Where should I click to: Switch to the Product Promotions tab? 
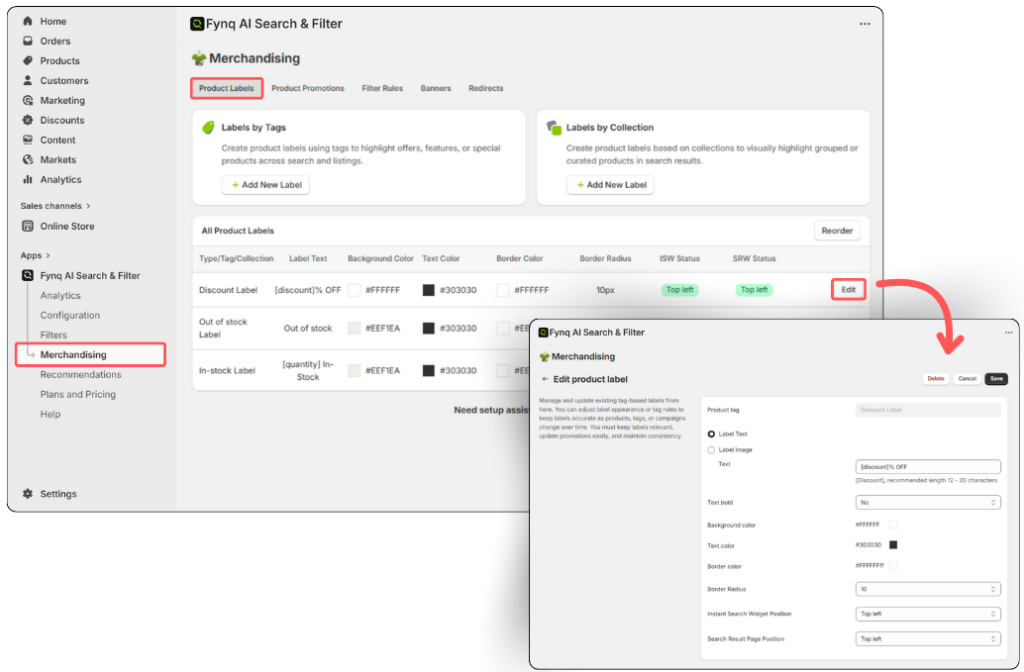(308, 88)
